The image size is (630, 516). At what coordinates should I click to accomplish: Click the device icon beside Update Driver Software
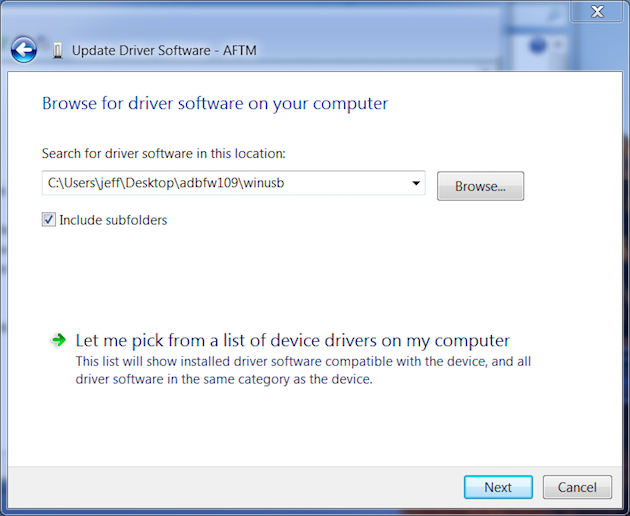coord(58,51)
